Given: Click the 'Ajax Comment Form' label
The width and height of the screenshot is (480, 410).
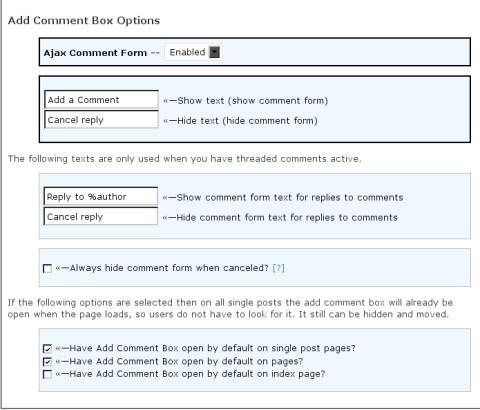Looking at the screenshot, I should point(95,53).
